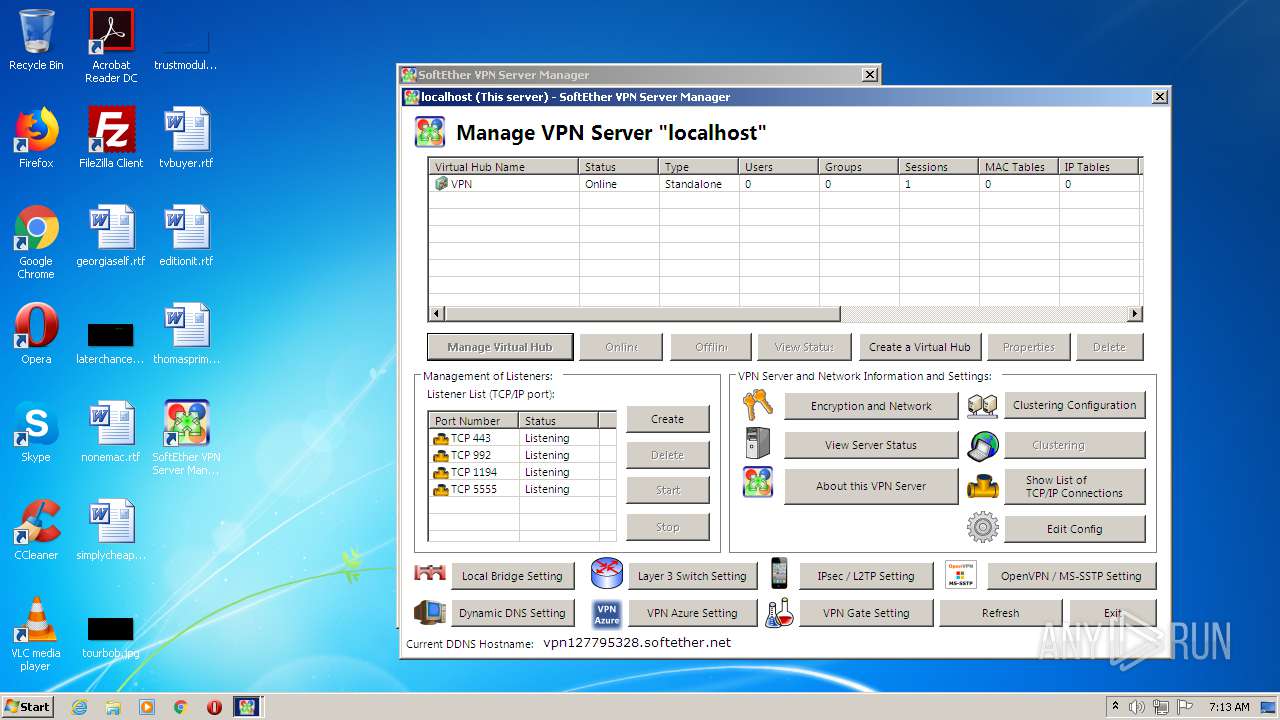This screenshot has width=1280, height=720.
Task: Open tvbuyer.rtf document
Action: [186, 138]
